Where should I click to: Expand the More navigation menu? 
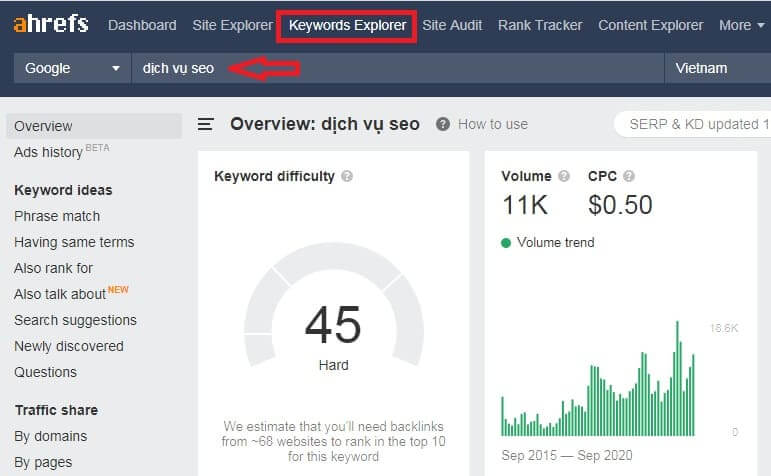coord(741,25)
